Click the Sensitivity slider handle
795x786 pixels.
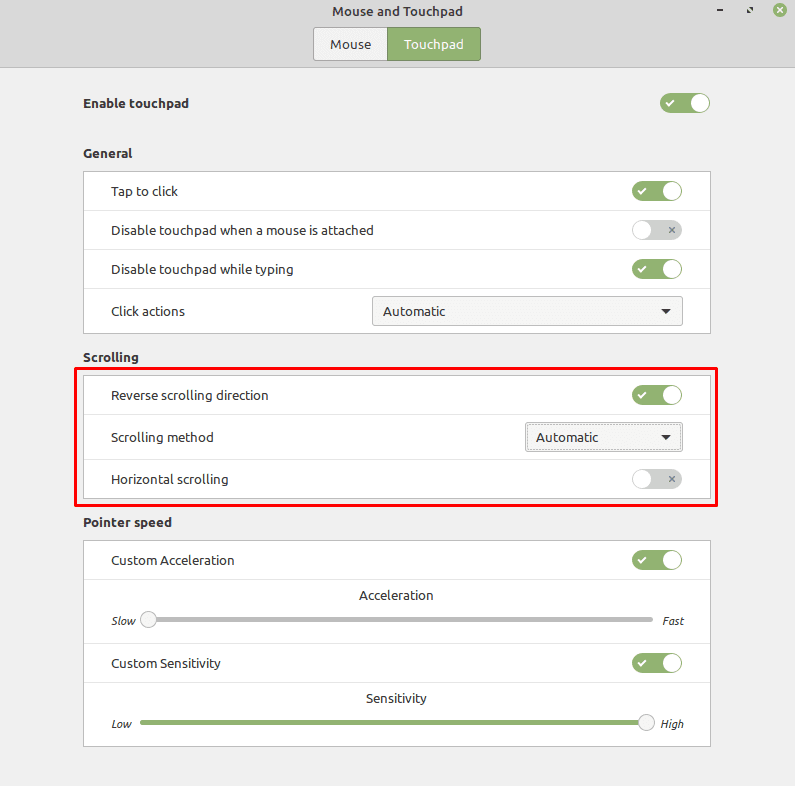pos(646,722)
